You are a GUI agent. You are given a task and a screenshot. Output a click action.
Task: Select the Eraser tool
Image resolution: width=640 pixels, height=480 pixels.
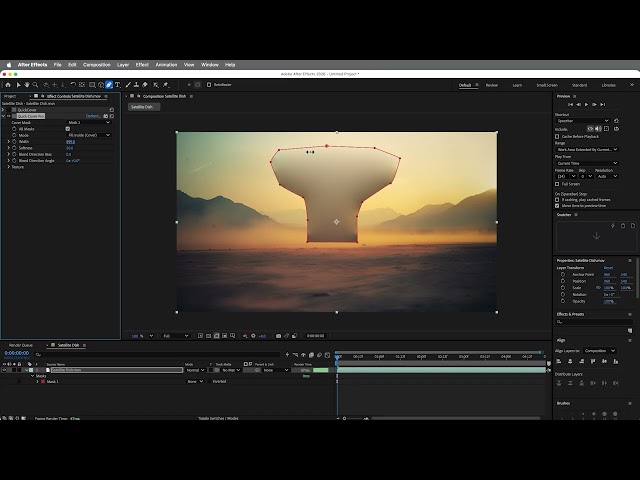click(x=145, y=85)
